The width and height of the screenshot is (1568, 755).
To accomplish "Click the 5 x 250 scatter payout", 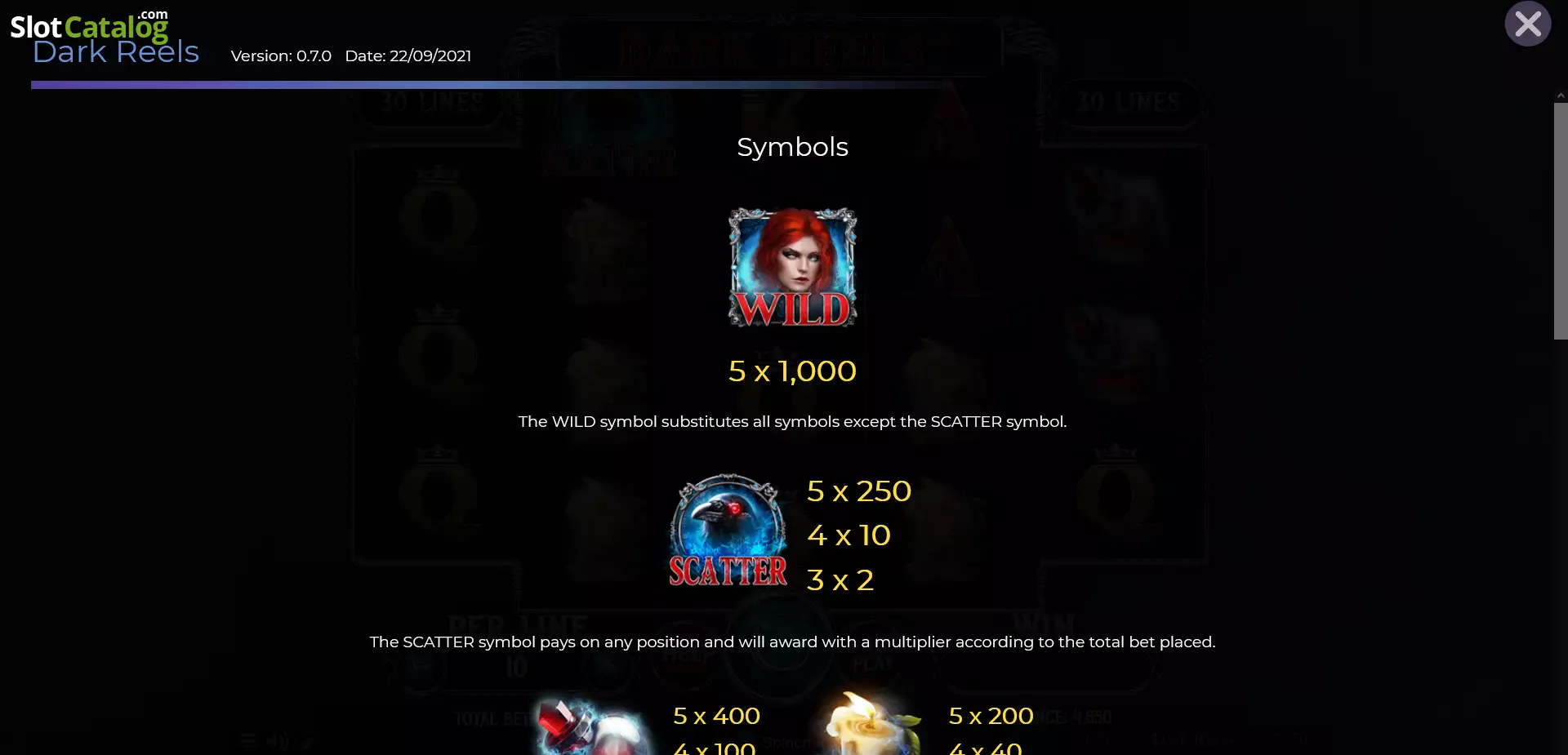I will [859, 491].
